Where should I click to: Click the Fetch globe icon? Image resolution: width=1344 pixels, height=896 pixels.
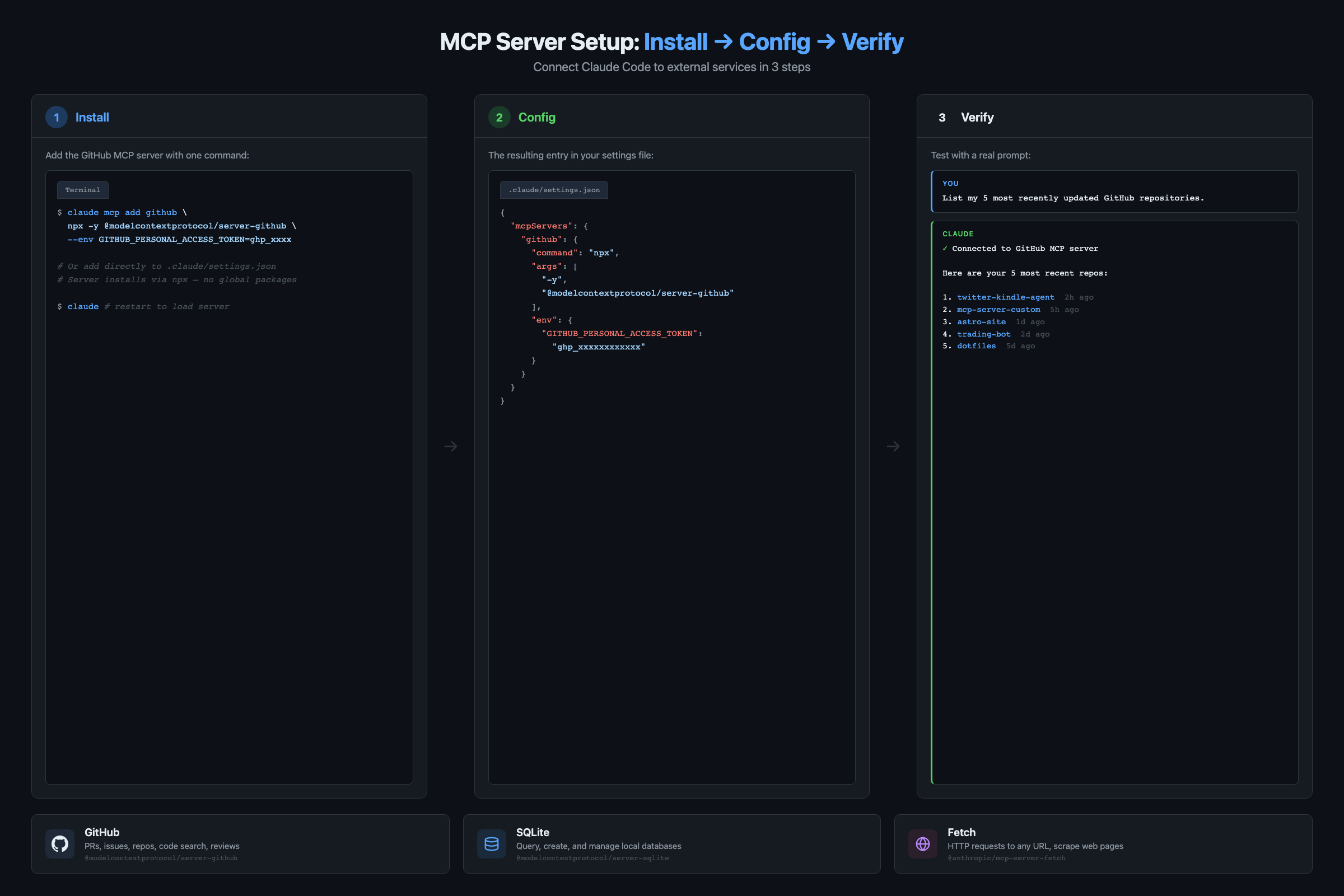923,843
